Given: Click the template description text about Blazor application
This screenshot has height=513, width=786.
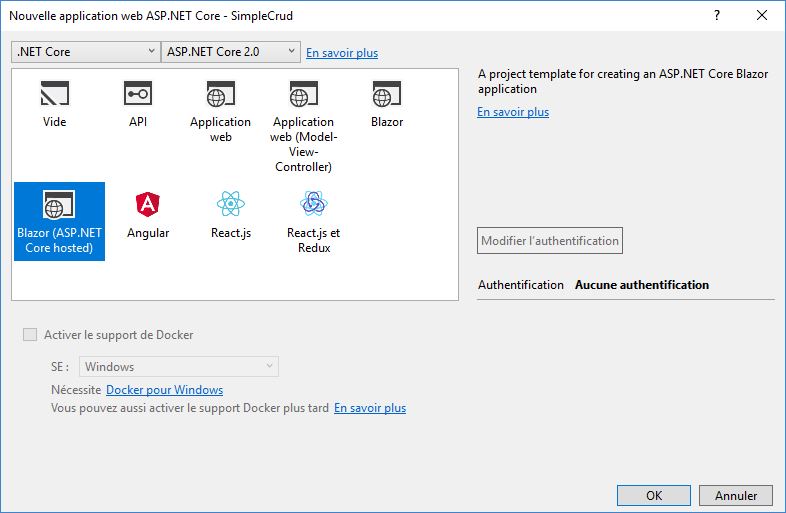Looking at the screenshot, I should coord(623,81).
